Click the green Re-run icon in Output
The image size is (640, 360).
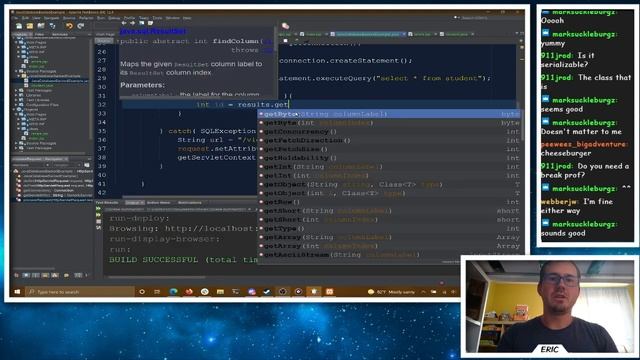pyautogui.click(x=98, y=209)
